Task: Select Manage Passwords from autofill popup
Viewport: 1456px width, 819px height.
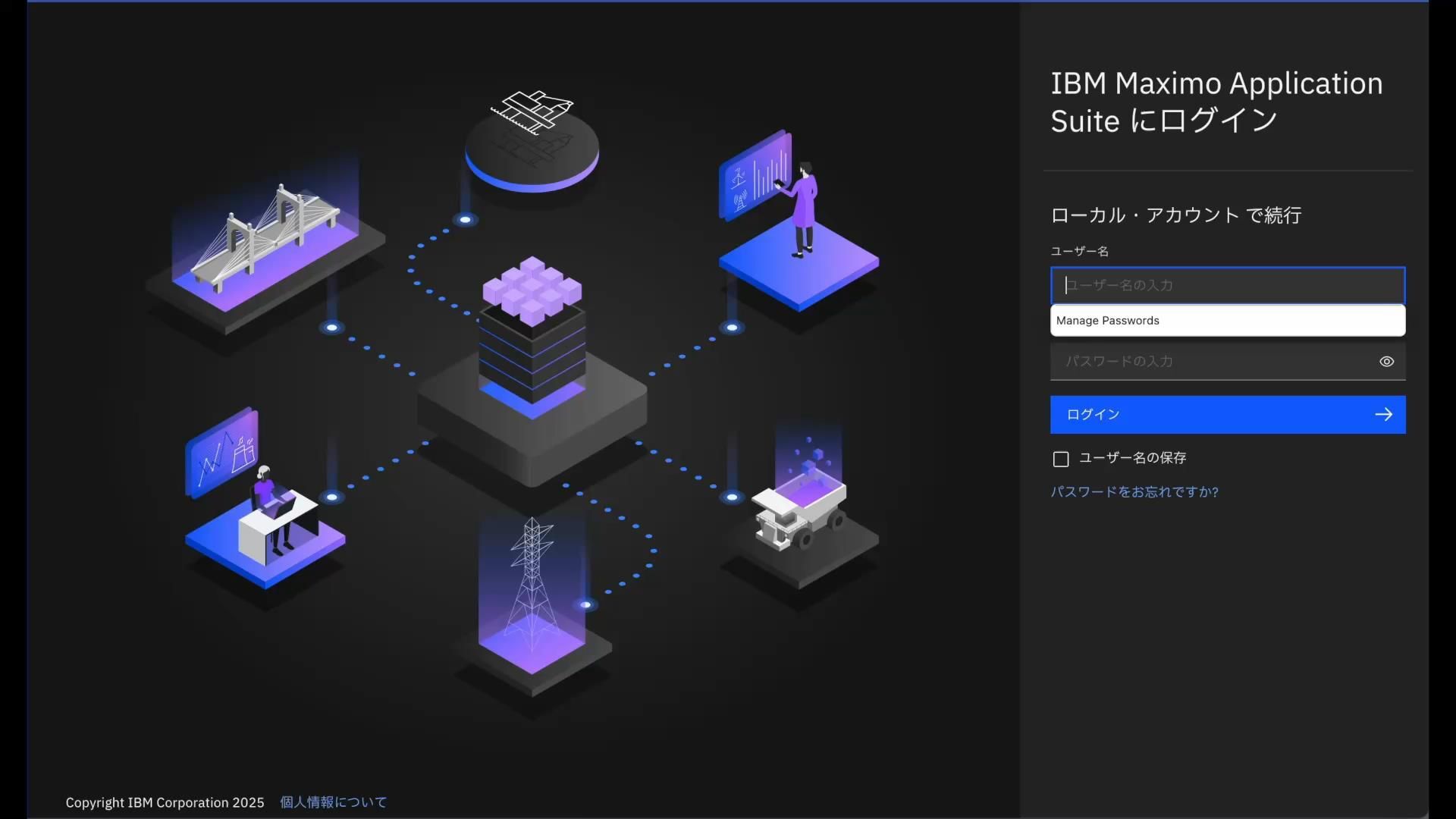Action: [1107, 321]
